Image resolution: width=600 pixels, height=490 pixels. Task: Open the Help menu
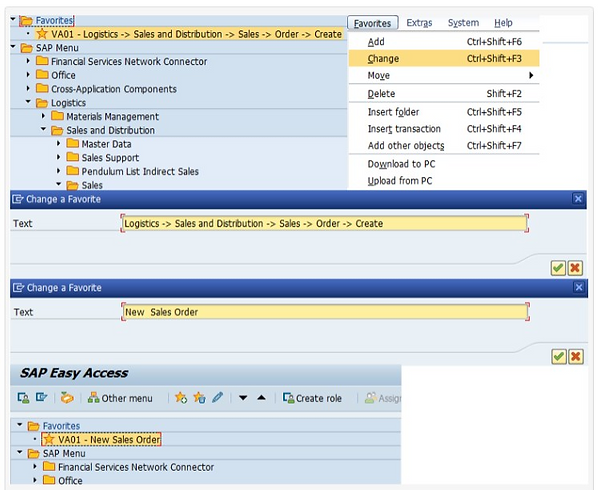pyautogui.click(x=503, y=23)
